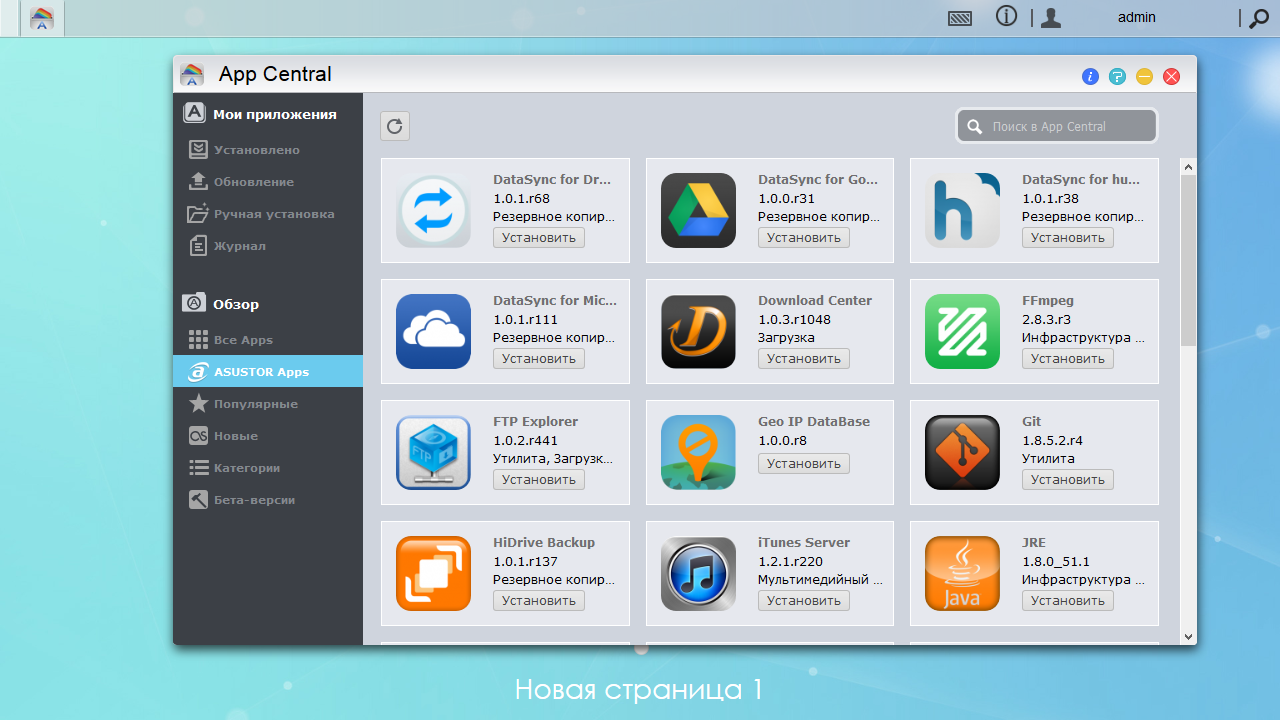
Task: Click the Geo IP DataBase title text
Action: coord(814,421)
